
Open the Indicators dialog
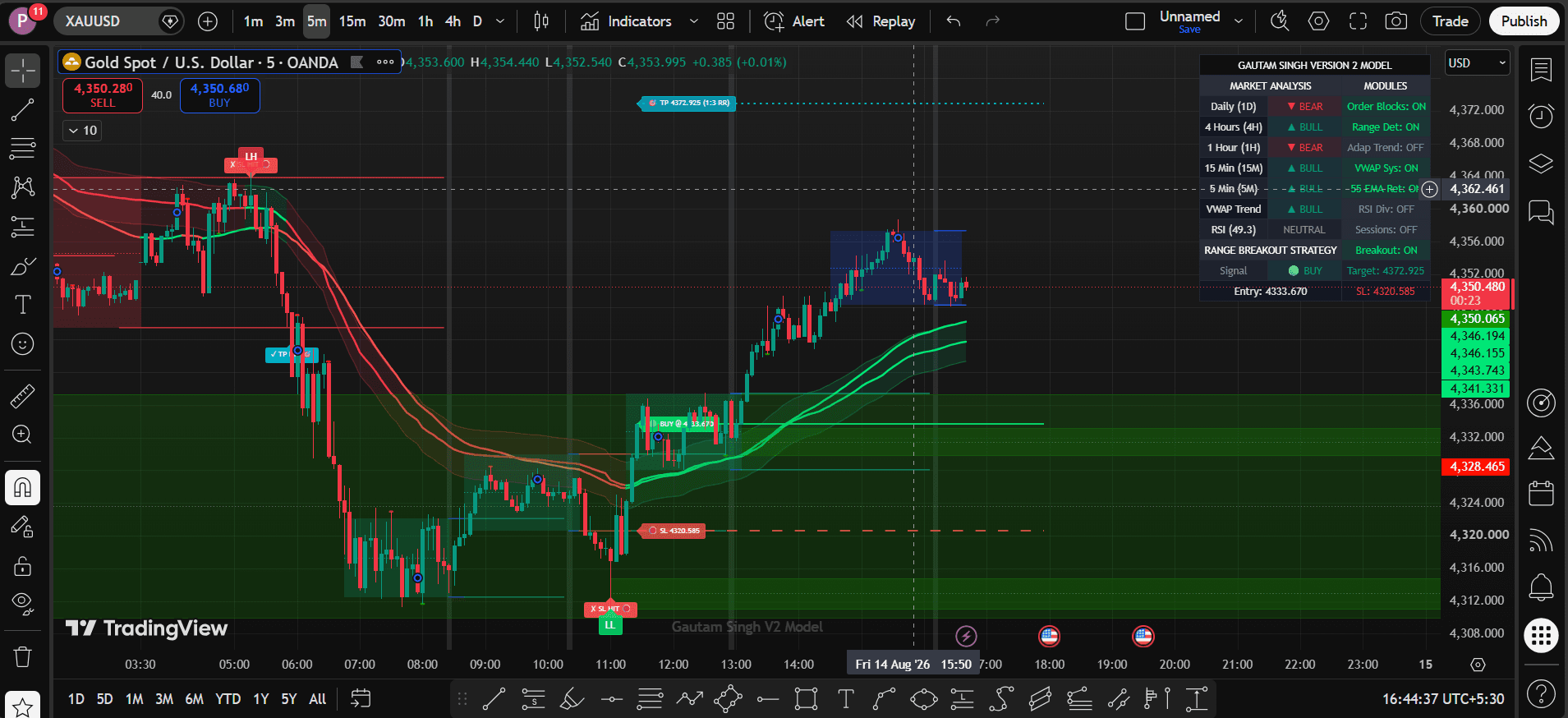click(628, 21)
